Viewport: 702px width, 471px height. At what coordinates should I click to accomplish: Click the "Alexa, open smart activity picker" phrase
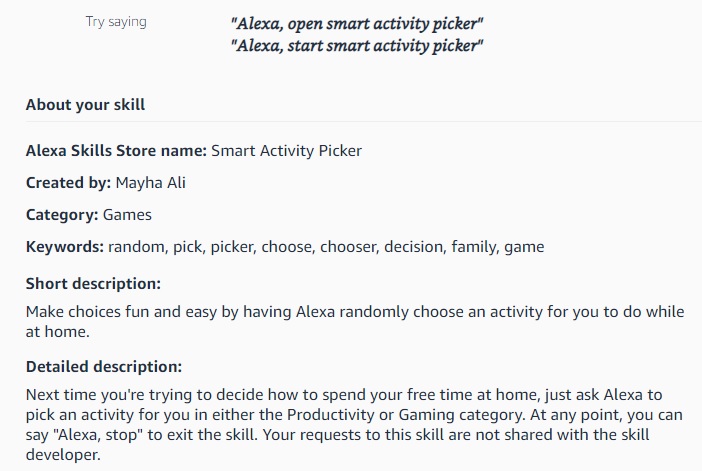click(x=357, y=23)
